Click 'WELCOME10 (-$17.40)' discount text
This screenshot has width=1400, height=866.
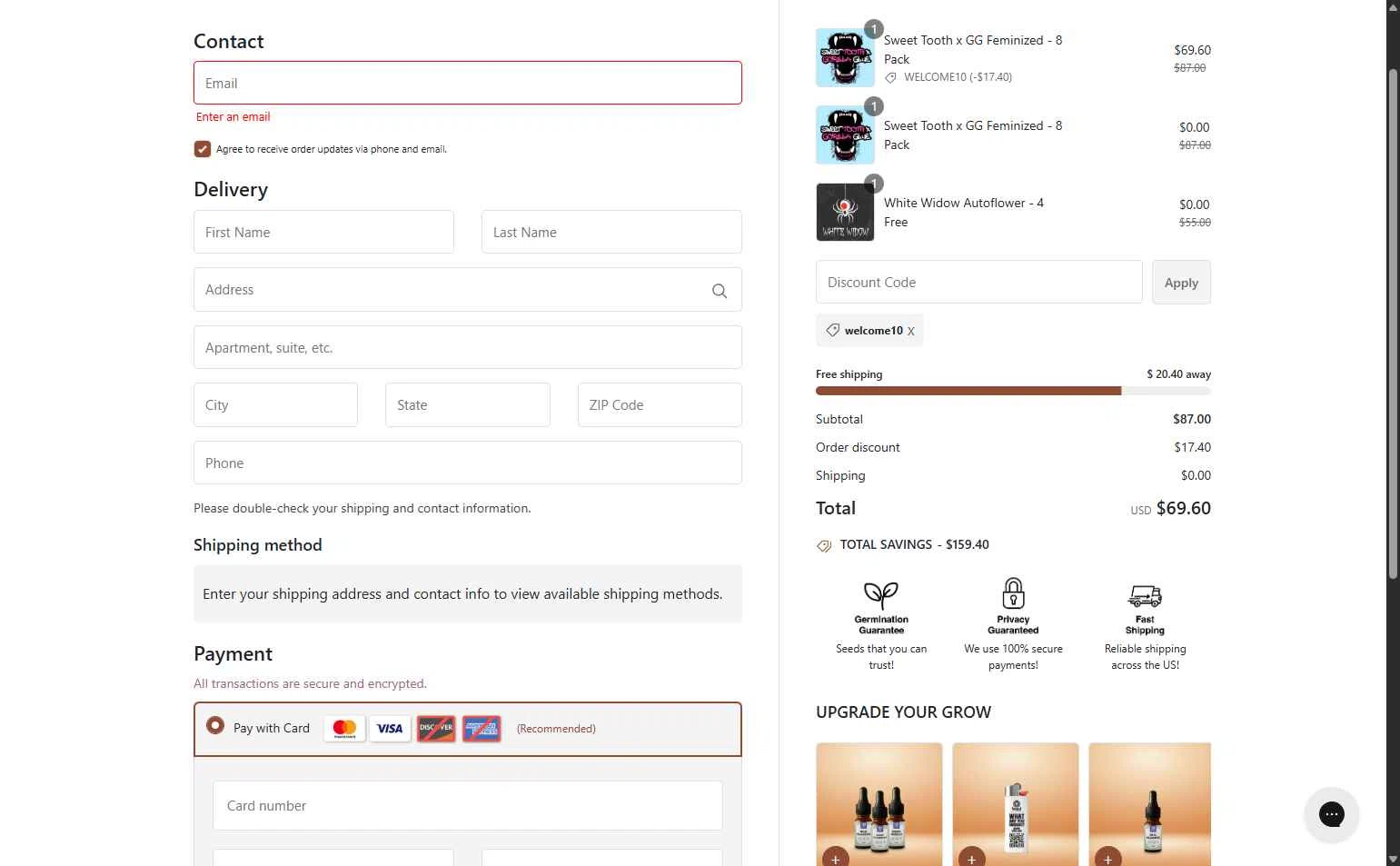(x=958, y=77)
